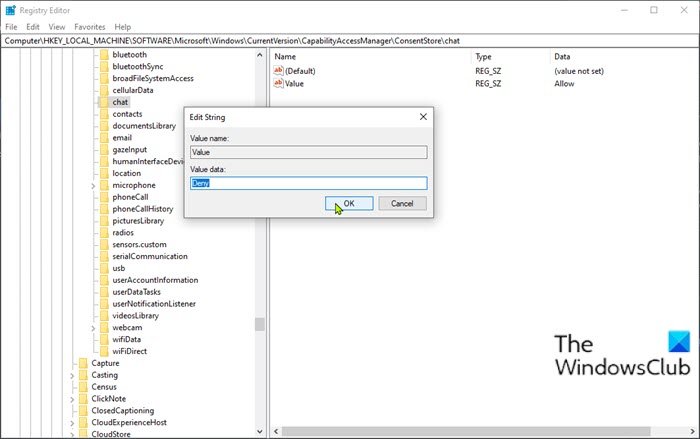Click the Census folder icon

[83, 387]
